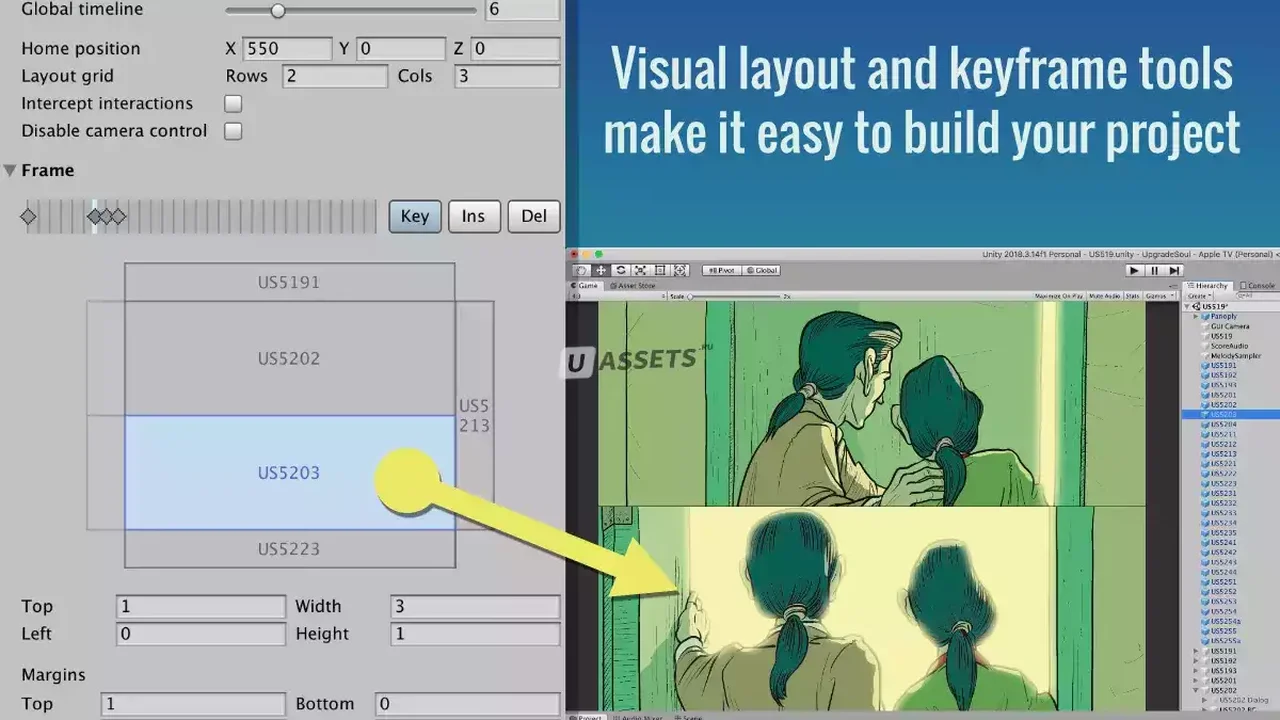Expand the lower US5191 tree item
The image size is (1280, 720).
(x=1196, y=651)
